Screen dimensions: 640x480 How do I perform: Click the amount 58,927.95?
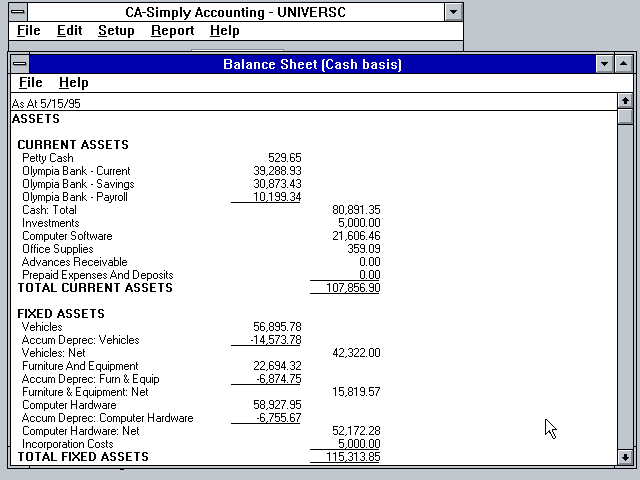[277, 405]
